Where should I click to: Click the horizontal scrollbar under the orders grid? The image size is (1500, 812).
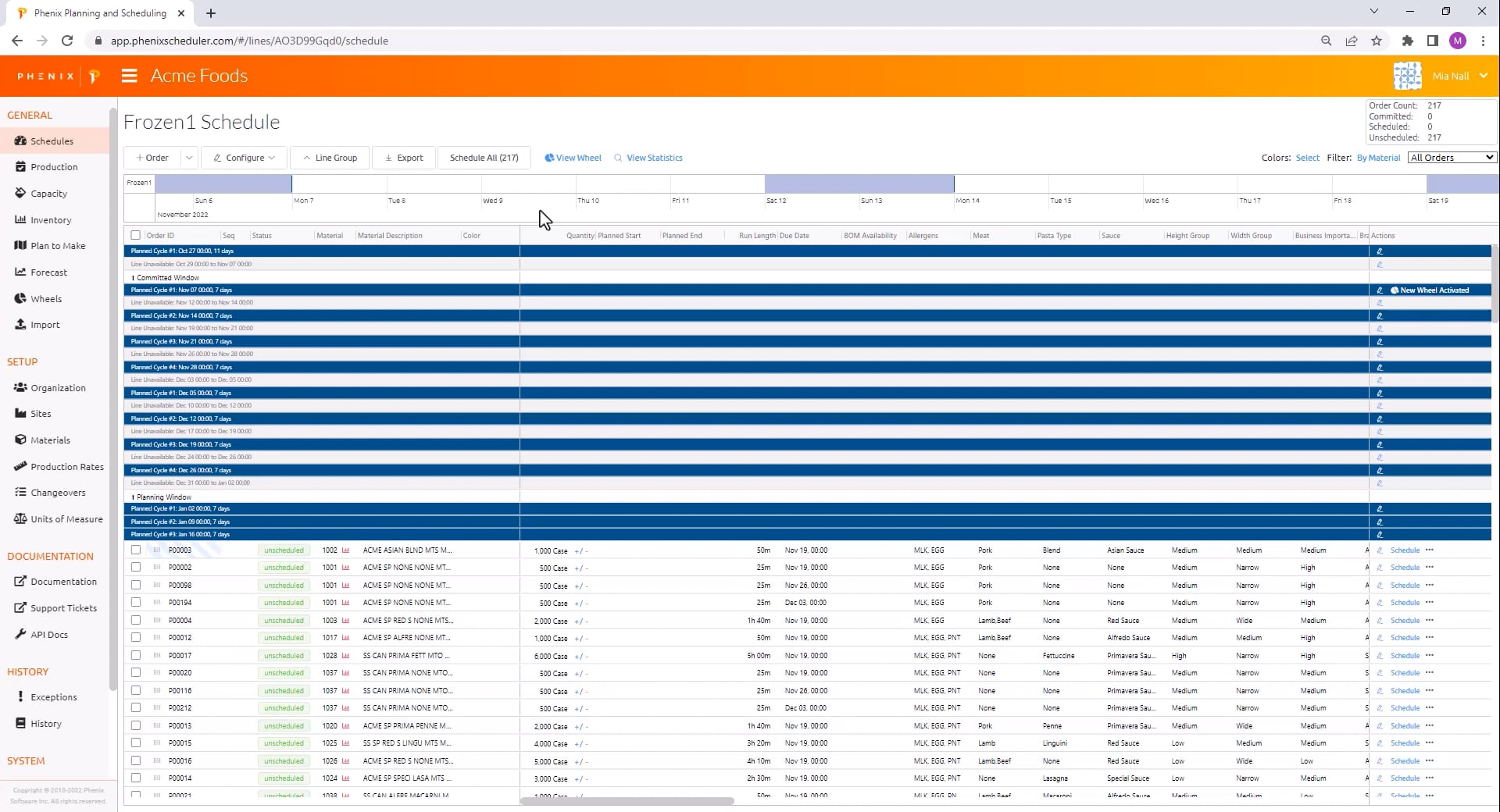(627, 801)
